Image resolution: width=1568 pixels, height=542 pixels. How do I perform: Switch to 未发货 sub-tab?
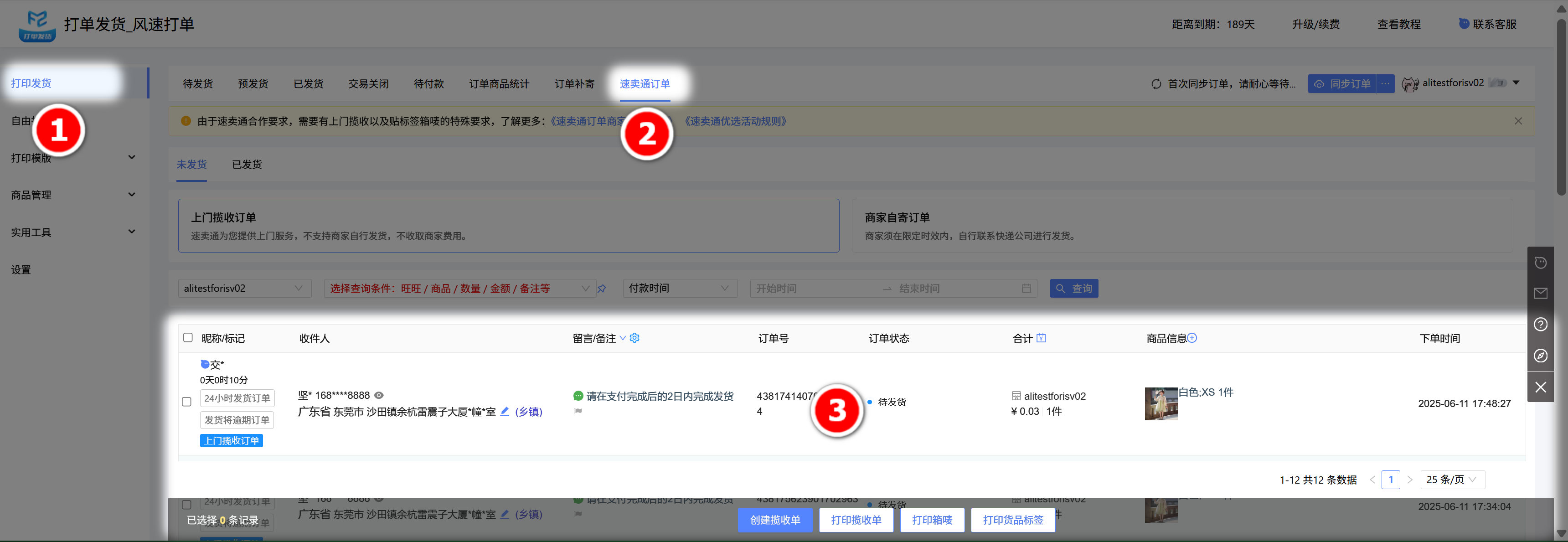tap(192, 165)
